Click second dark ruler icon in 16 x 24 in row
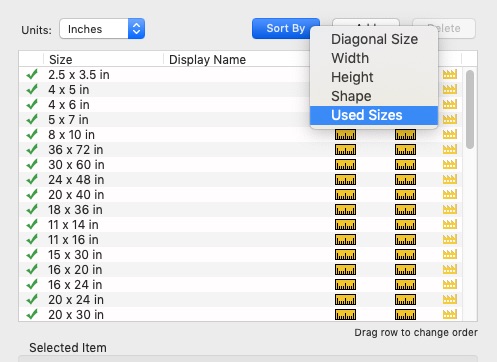Screen dimensions: 497x362 pos(405,285)
